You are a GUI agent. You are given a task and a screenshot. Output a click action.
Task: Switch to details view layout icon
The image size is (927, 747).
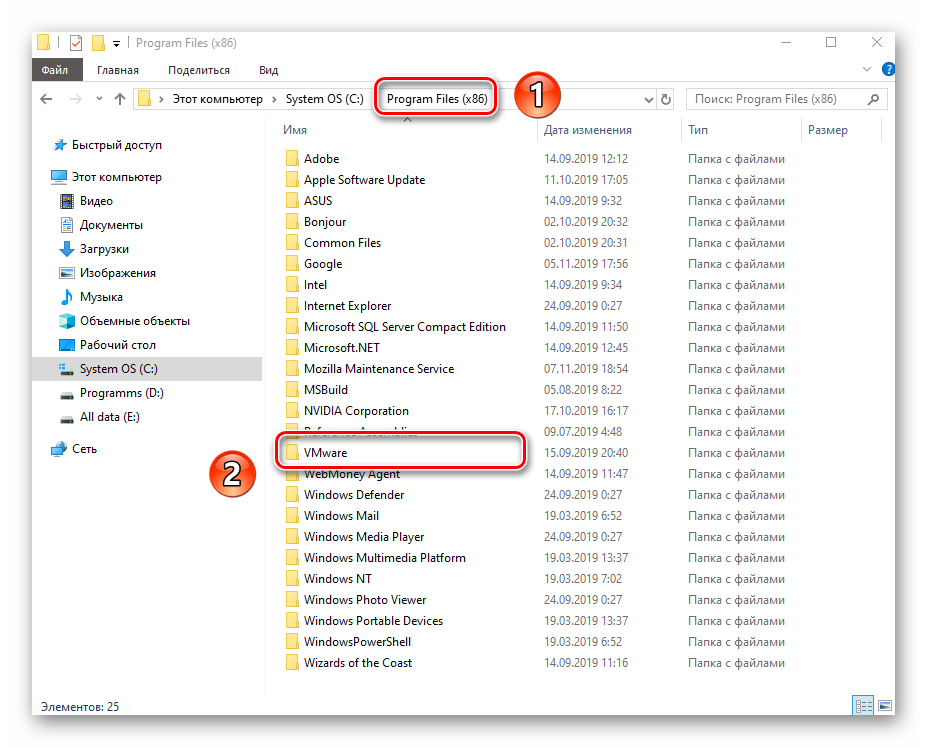(861, 706)
